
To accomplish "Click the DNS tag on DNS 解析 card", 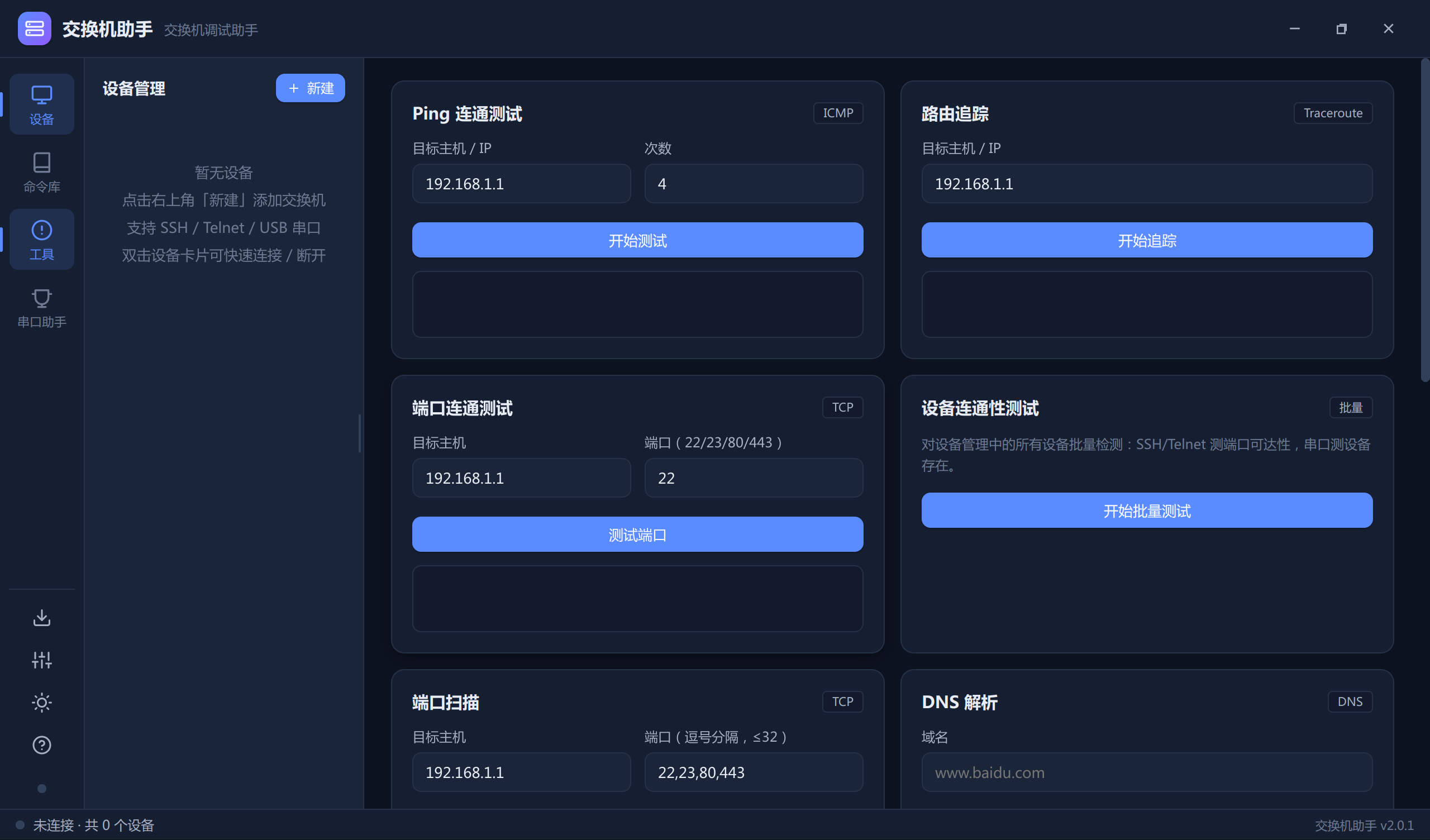I will 1350,701.
